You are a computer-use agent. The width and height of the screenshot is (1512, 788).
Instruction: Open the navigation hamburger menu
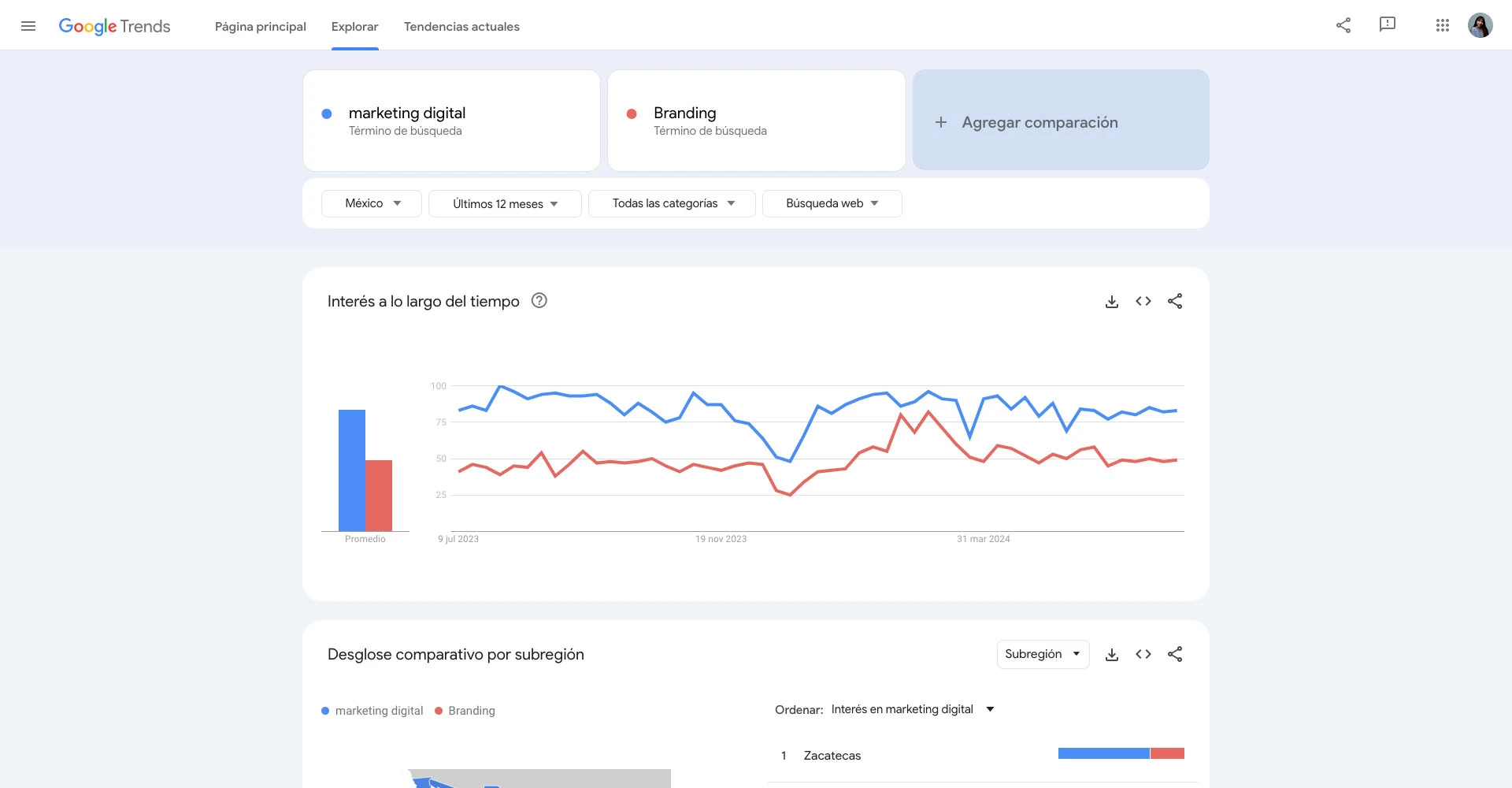tap(28, 25)
